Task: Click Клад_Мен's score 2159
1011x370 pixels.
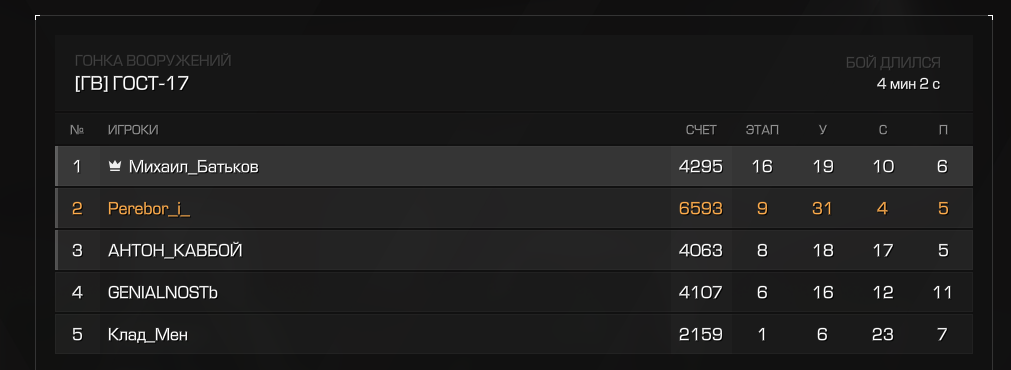Action: [701, 335]
